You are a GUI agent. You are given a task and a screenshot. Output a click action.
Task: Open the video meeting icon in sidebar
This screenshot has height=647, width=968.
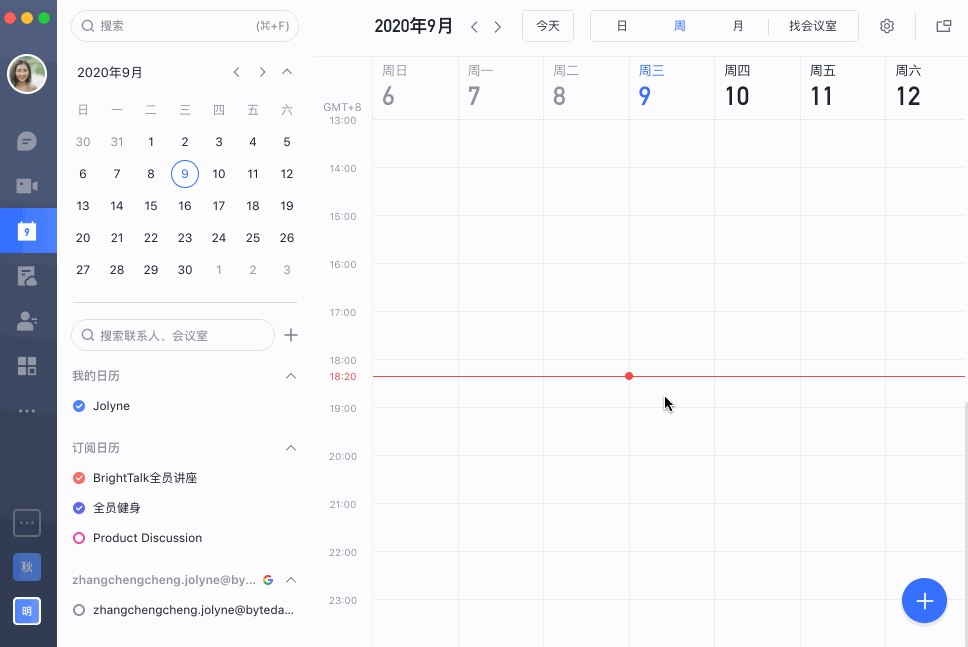point(27,186)
